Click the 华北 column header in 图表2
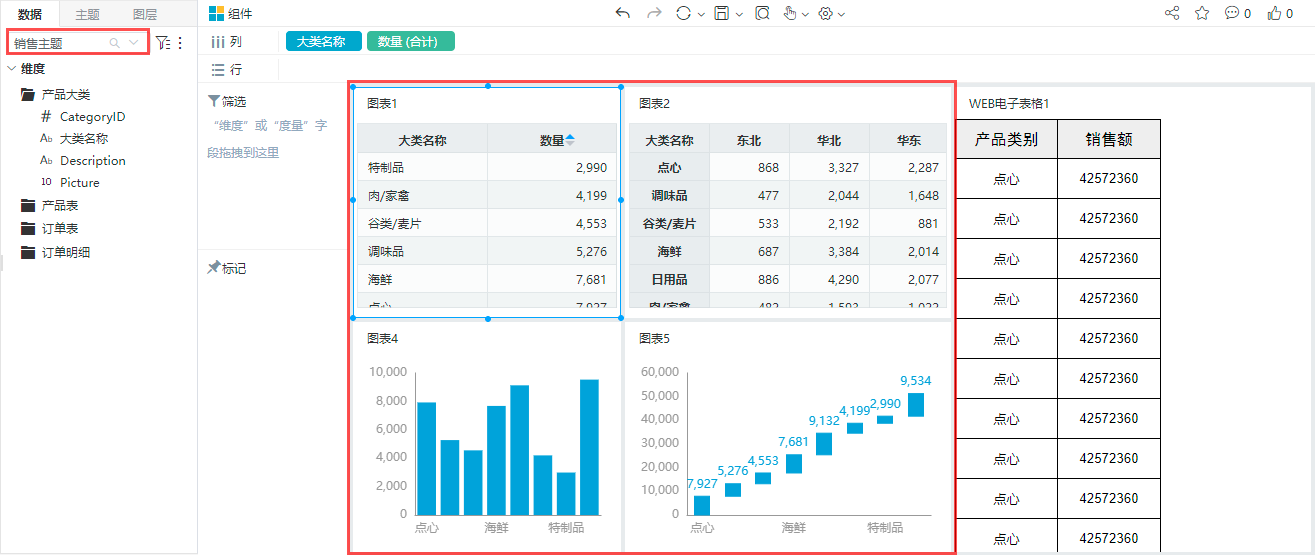 point(829,141)
